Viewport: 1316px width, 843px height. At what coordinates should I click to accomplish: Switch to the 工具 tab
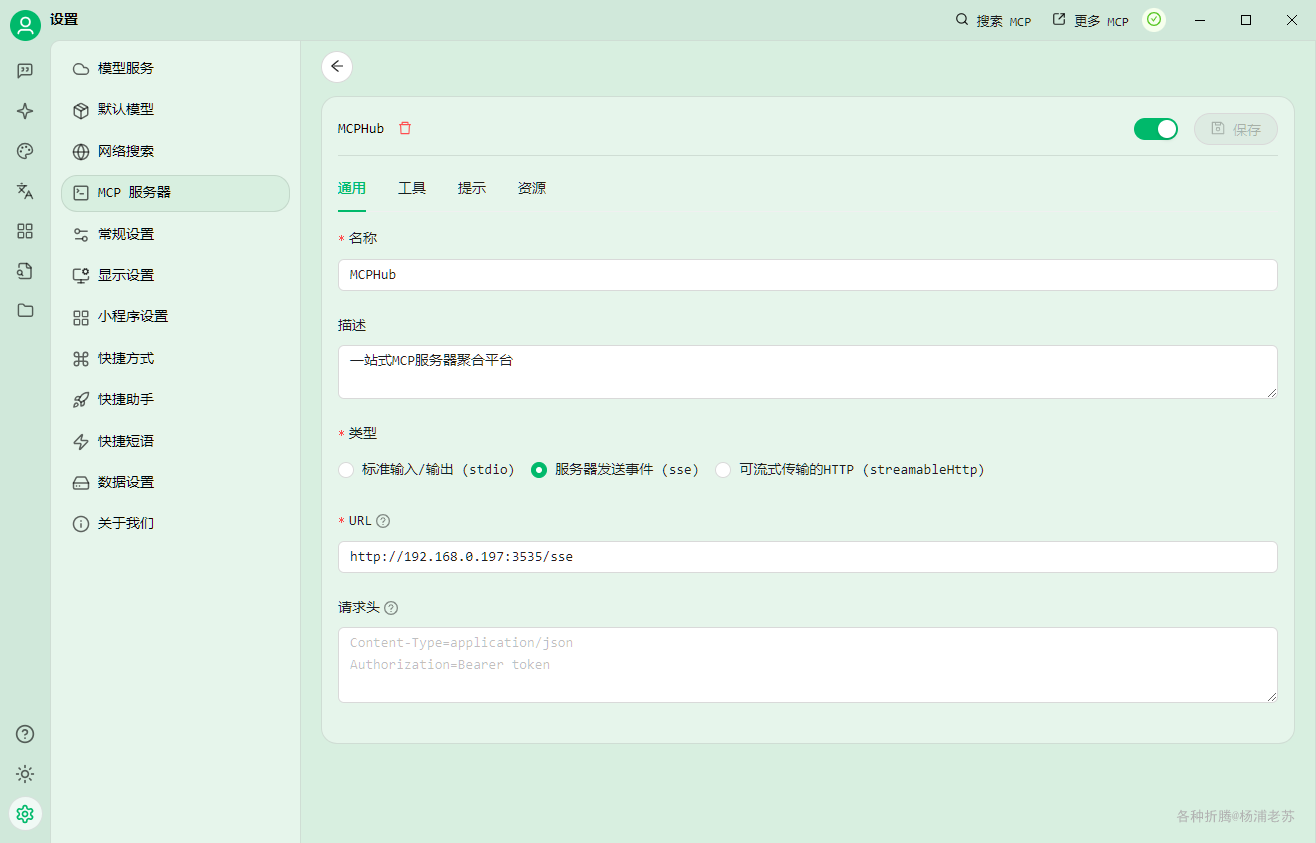[412, 188]
